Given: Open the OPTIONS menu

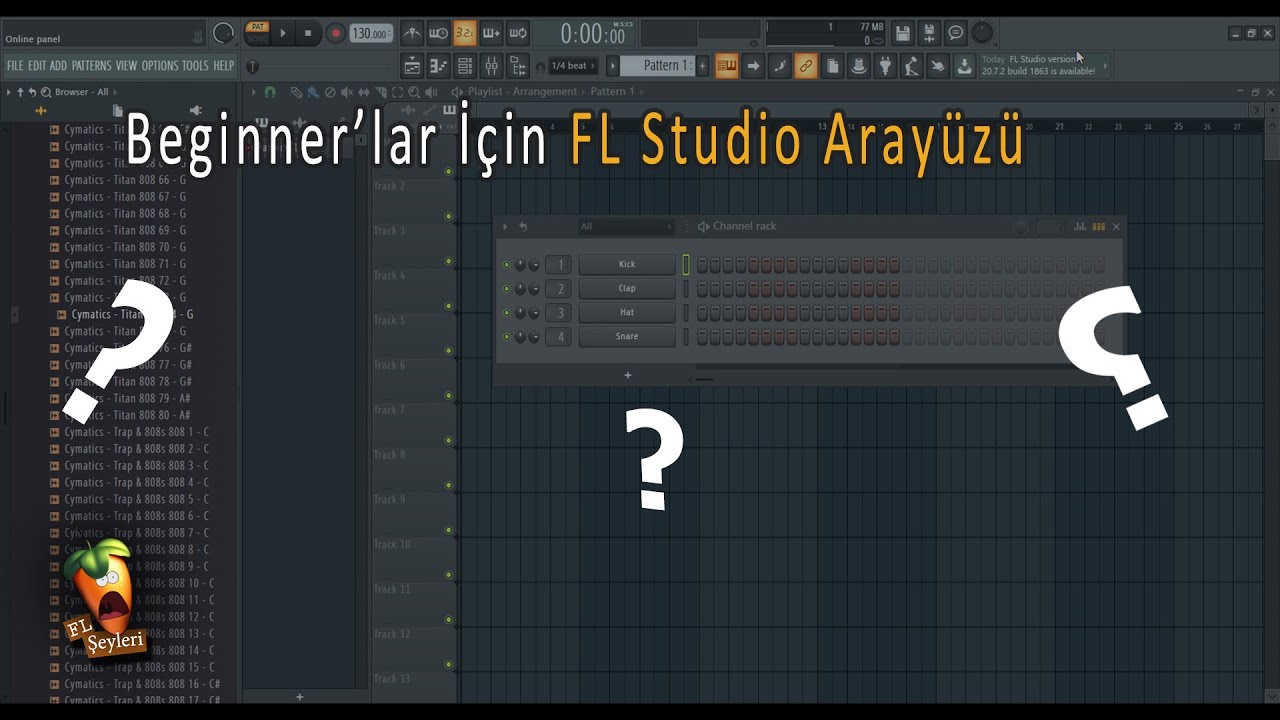Looking at the screenshot, I should [x=159, y=66].
